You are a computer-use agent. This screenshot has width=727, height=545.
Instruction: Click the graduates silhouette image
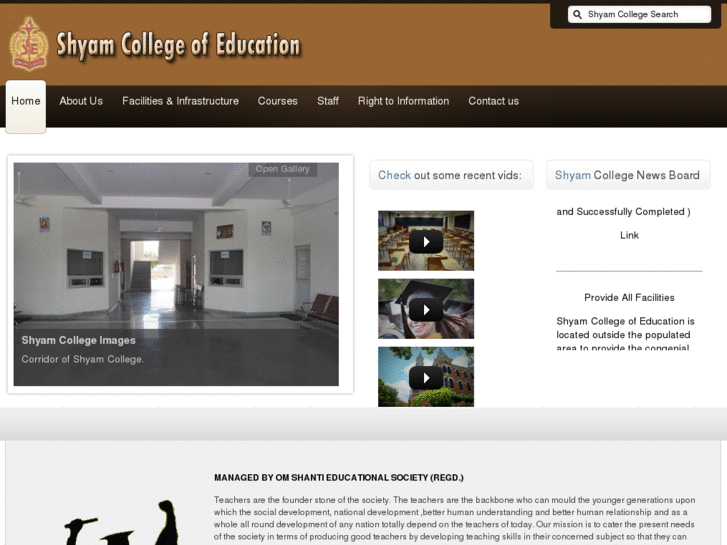pos(122,523)
